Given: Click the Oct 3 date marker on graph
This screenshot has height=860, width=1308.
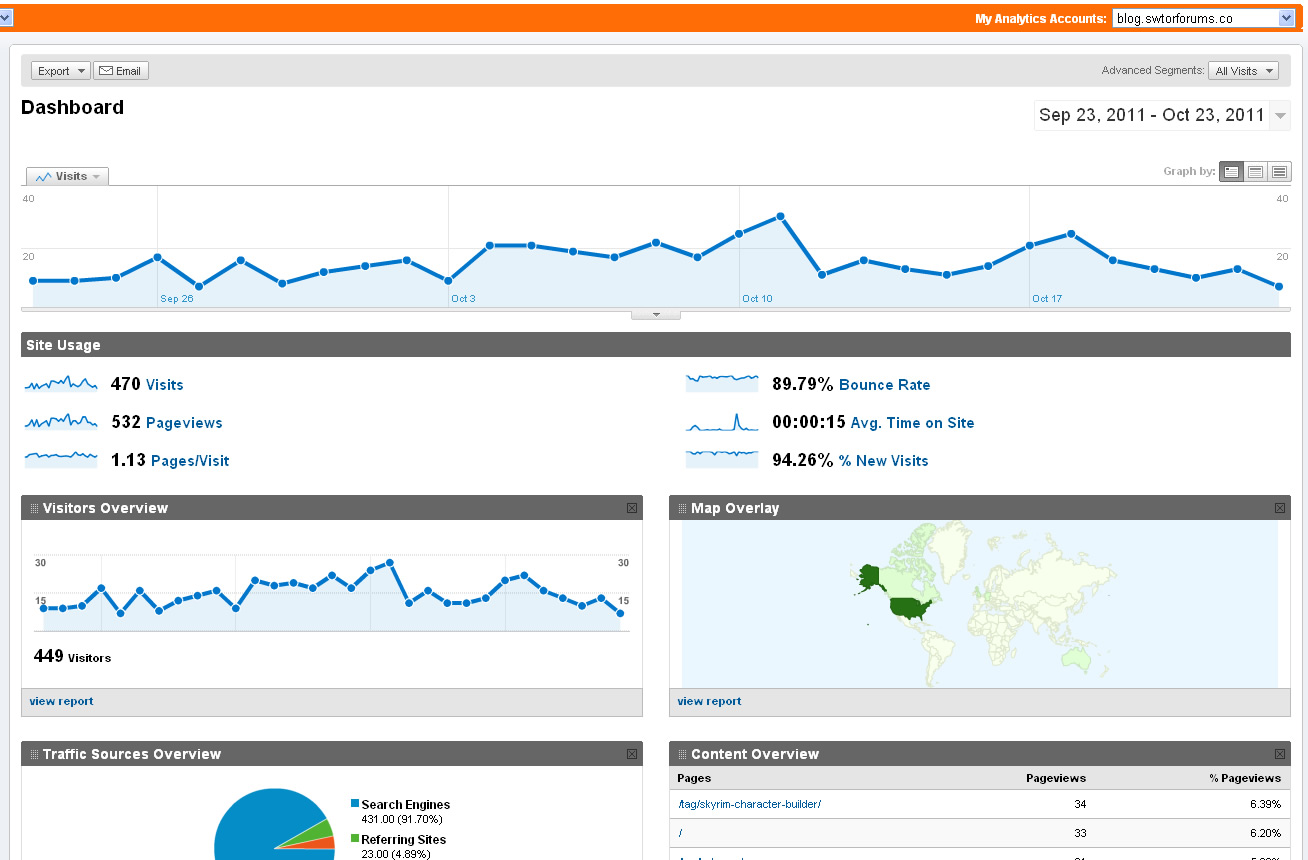Looking at the screenshot, I should (x=463, y=299).
